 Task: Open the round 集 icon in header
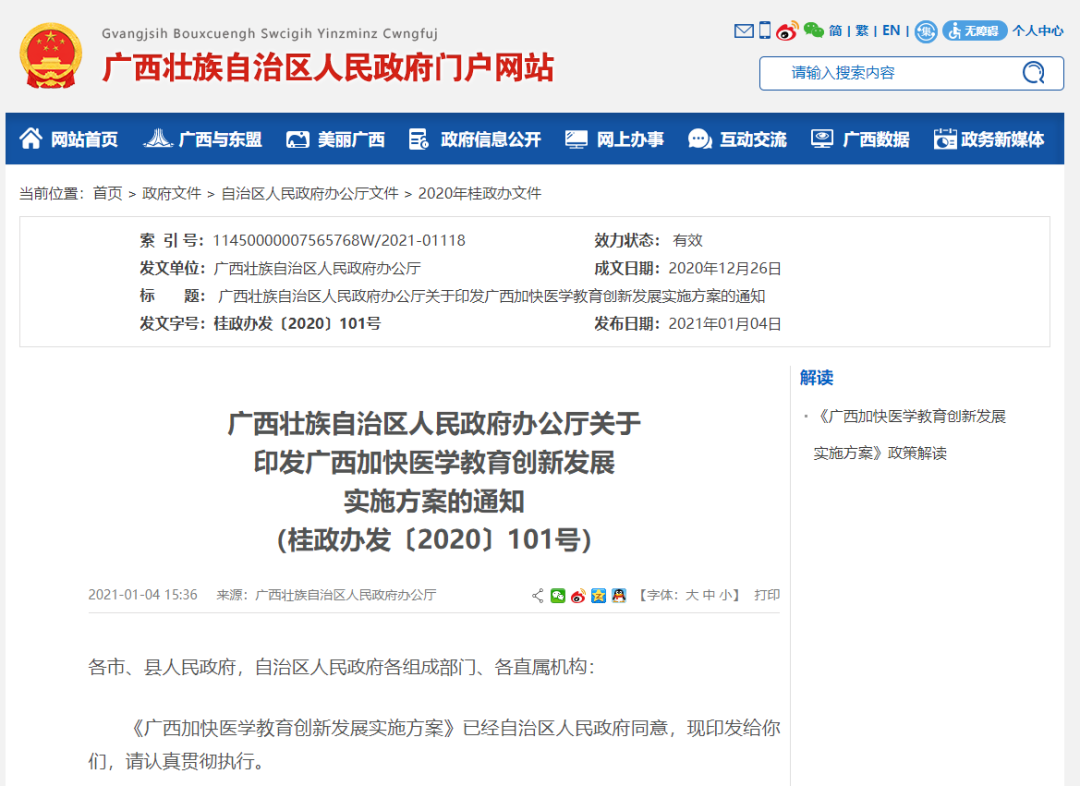click(x=927, y=31)
